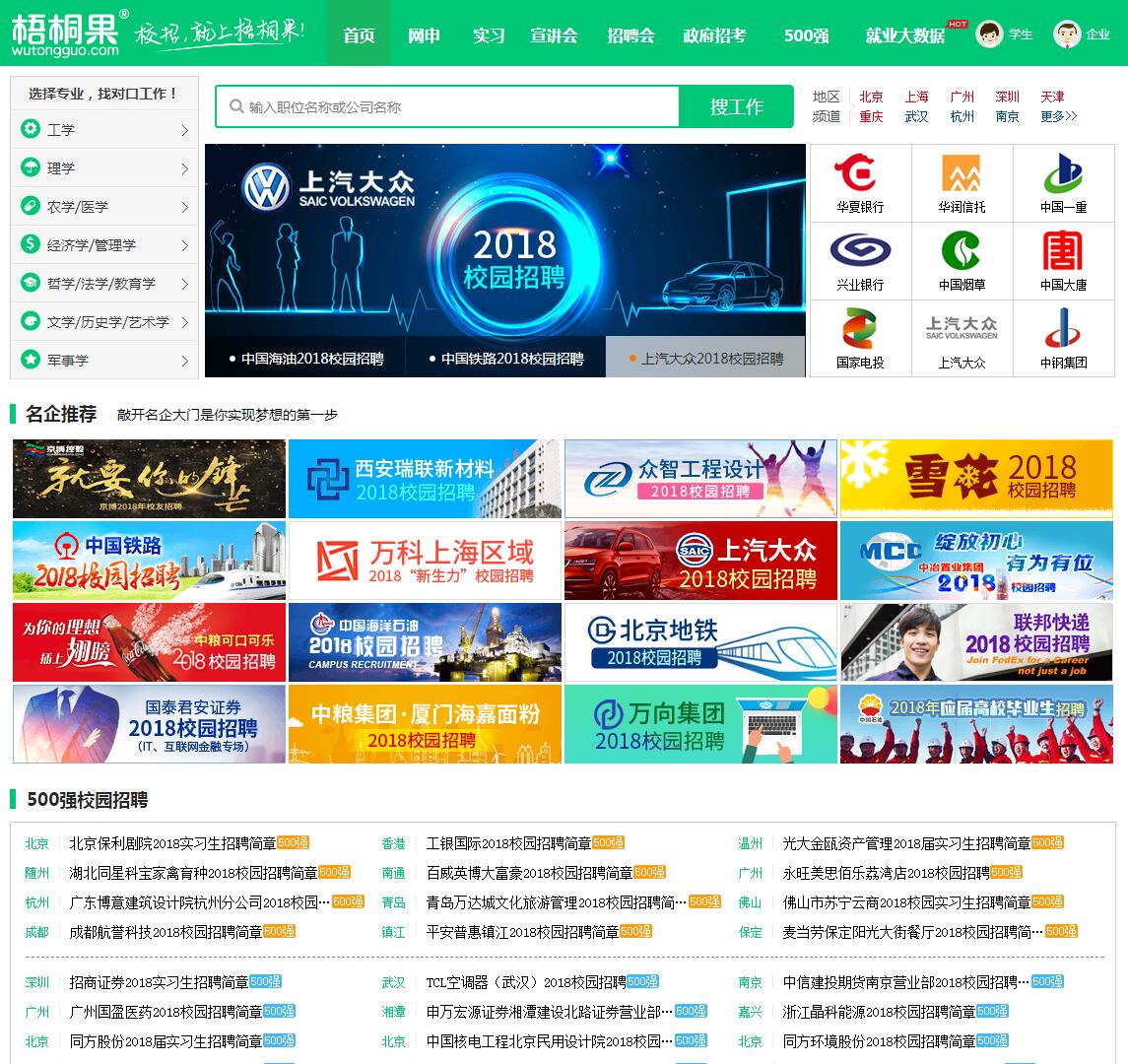Open the 政府招考 nav tab
Image resolution: width=1128 pixels, height=1064 pixels.
tap(714, 34)
